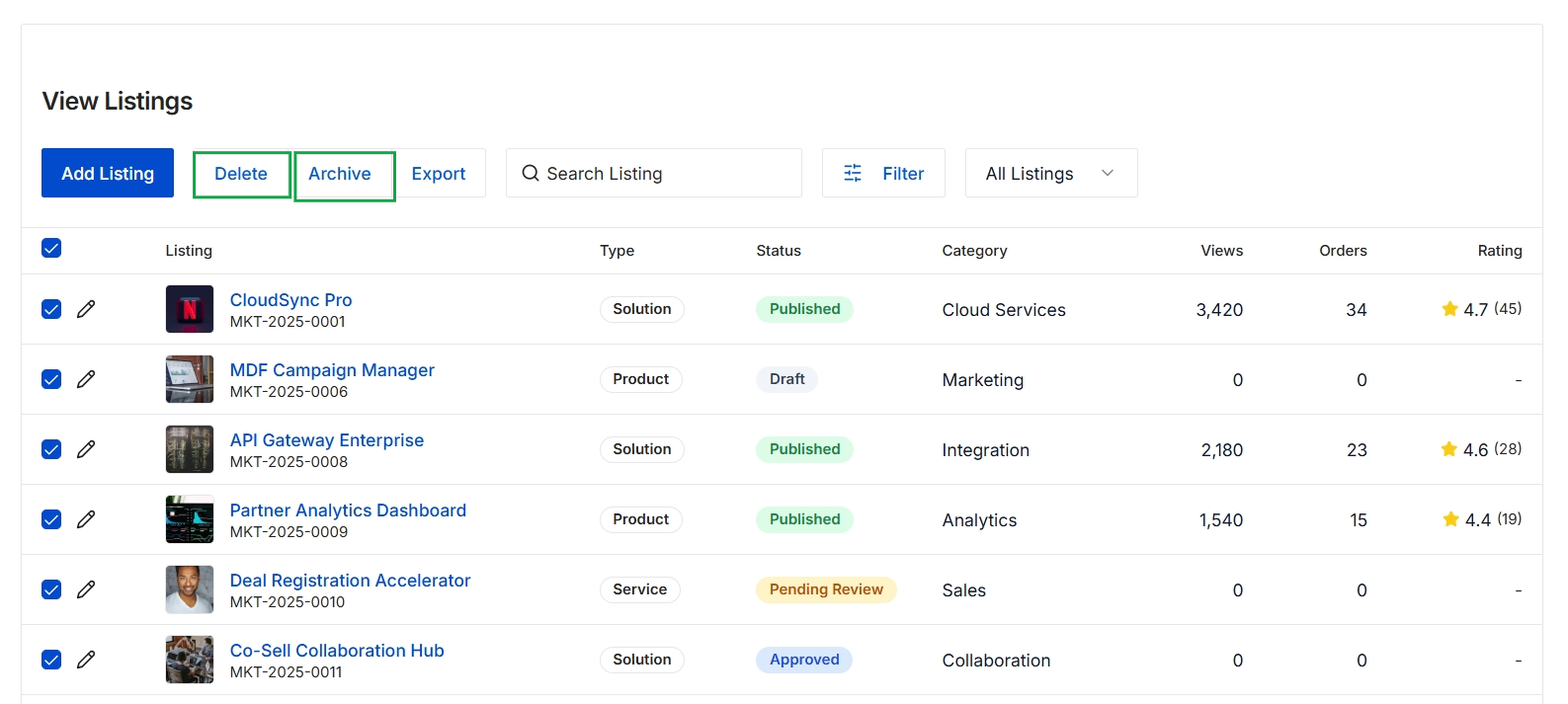Uncheck the CloudSync Pro row checkbox

click(51, 309)
